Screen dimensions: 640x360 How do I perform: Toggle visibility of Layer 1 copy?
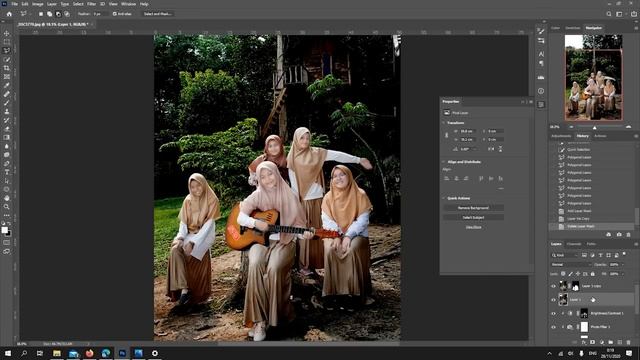[553, 286]
